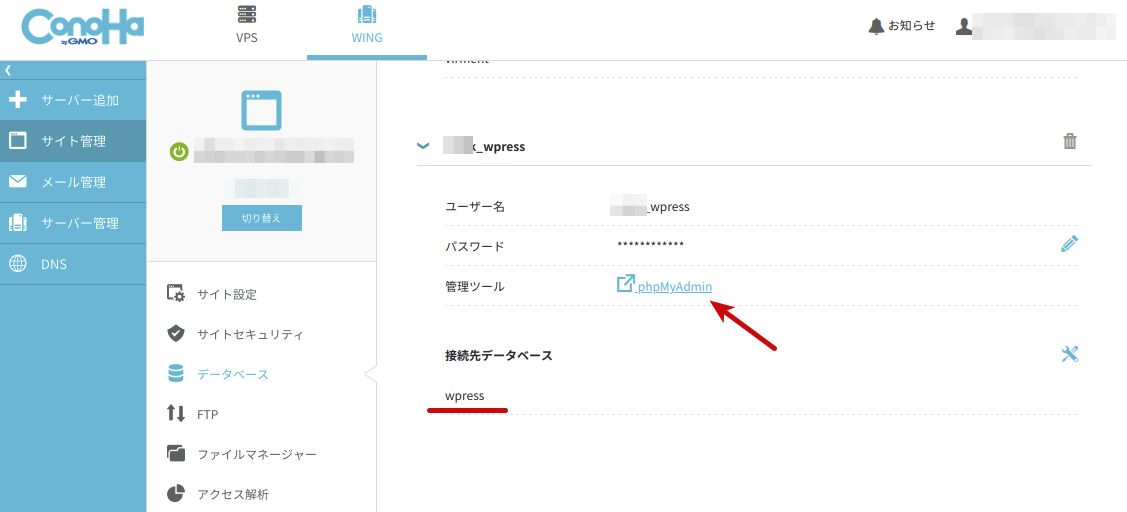Click the database cylinder icon
This screenshot has height=512, width=1127.
[x=176, y=374]
